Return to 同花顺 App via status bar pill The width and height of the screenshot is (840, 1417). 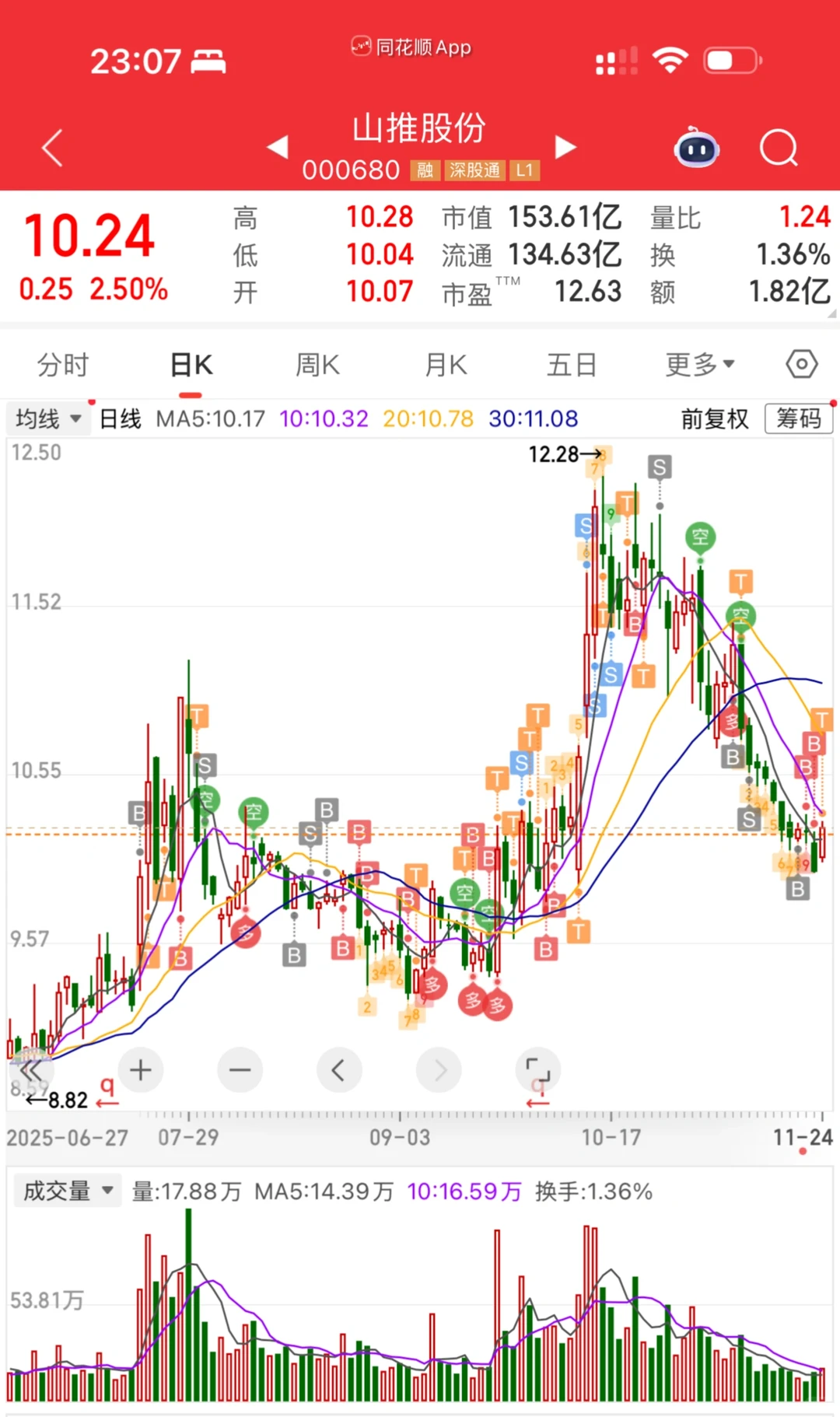(411, 47)
